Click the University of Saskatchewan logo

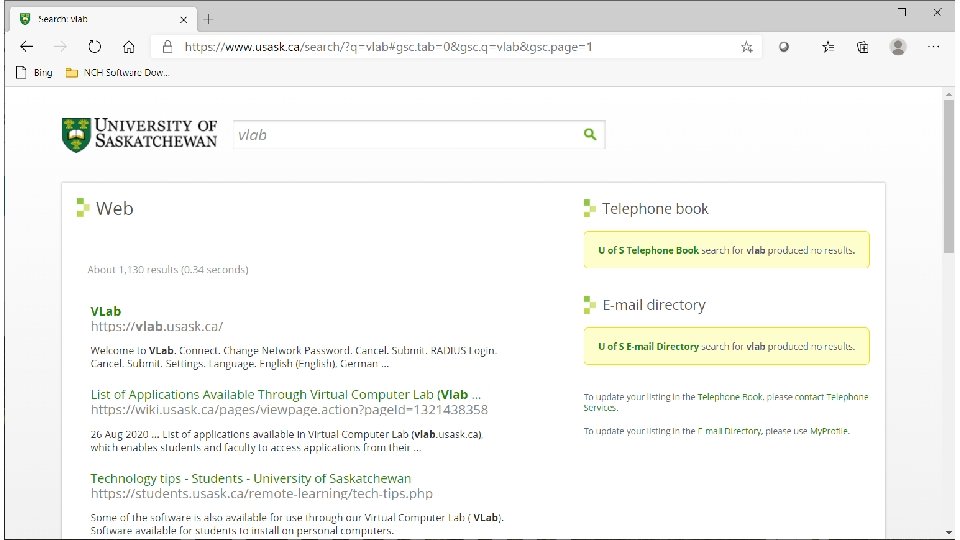(x=140, y=135)
